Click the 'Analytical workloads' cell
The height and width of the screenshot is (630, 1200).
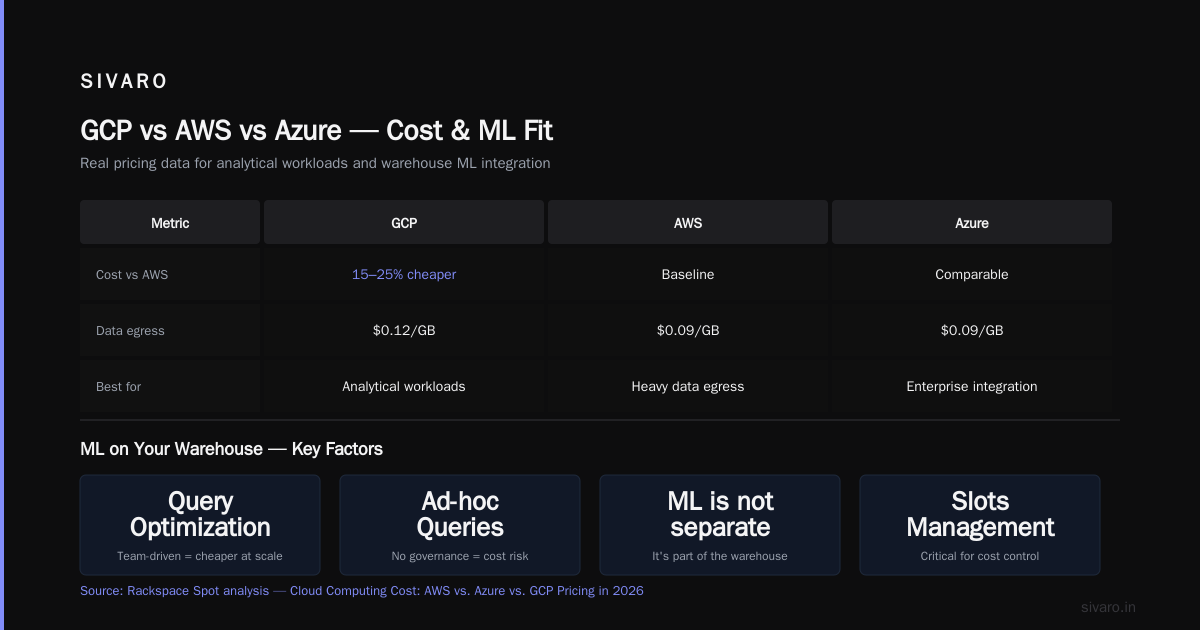coord(404,387)
